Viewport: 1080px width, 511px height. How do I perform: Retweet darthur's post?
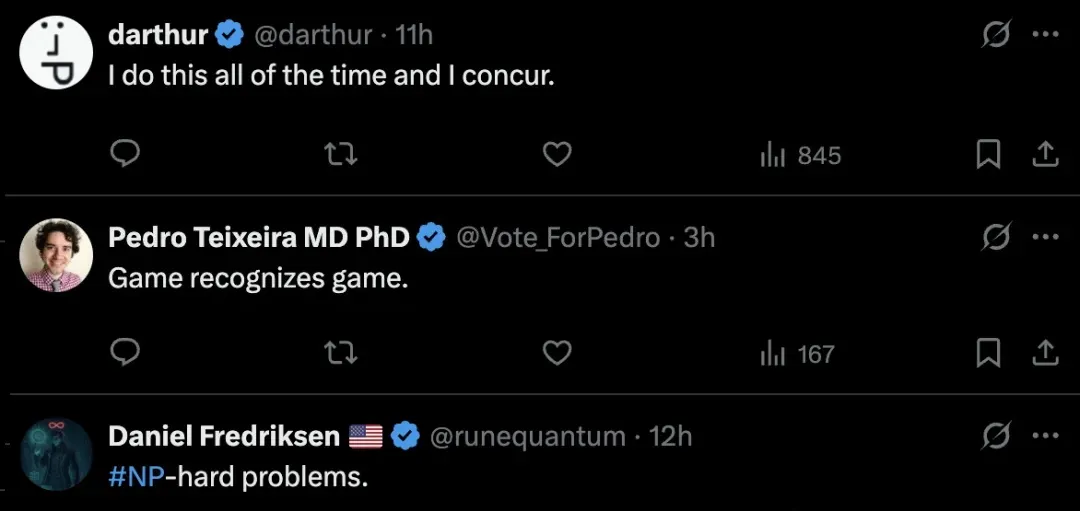coord(341,154)
